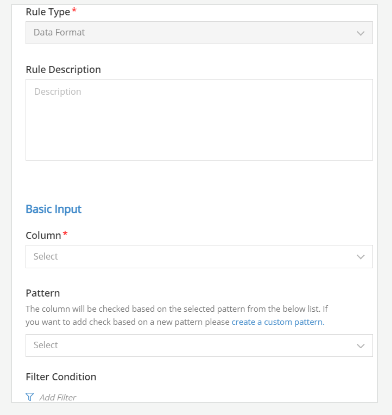
Task: Click the chevron arrow in Column field
Action: pos(360,257)
